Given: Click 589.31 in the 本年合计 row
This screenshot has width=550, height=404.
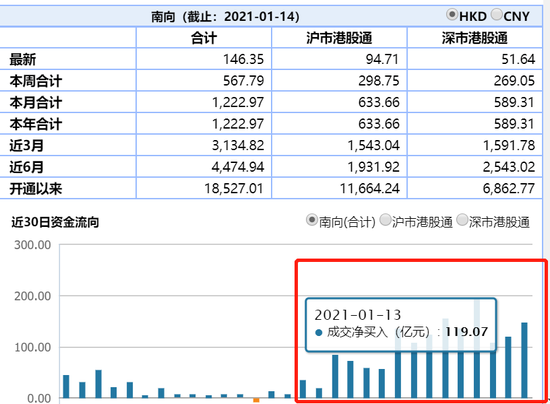Looking at the screenshot, I should click(515, 124).
